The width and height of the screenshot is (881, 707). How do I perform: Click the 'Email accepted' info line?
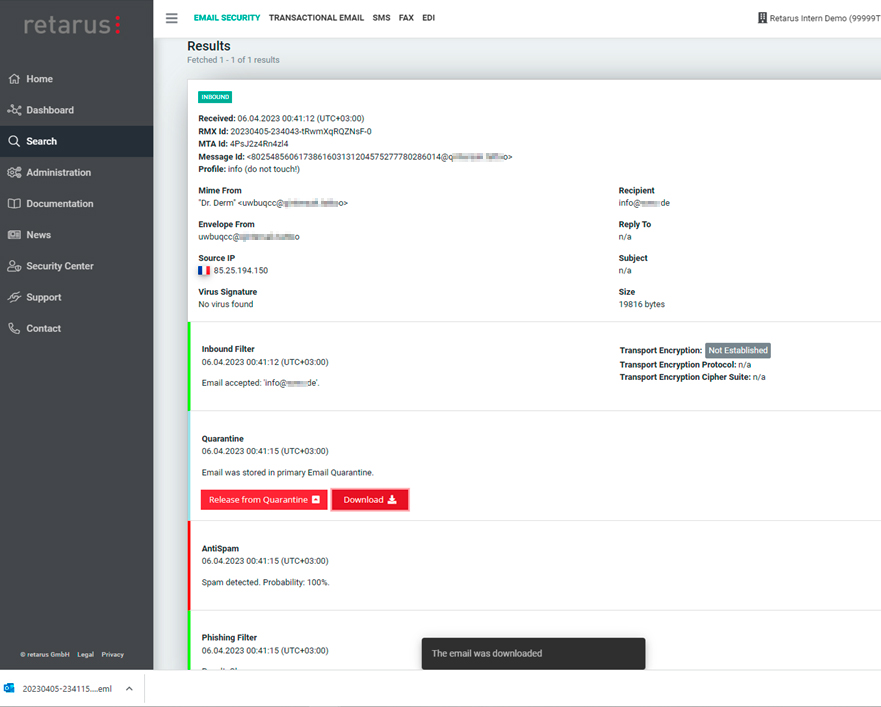coord(261,383)
